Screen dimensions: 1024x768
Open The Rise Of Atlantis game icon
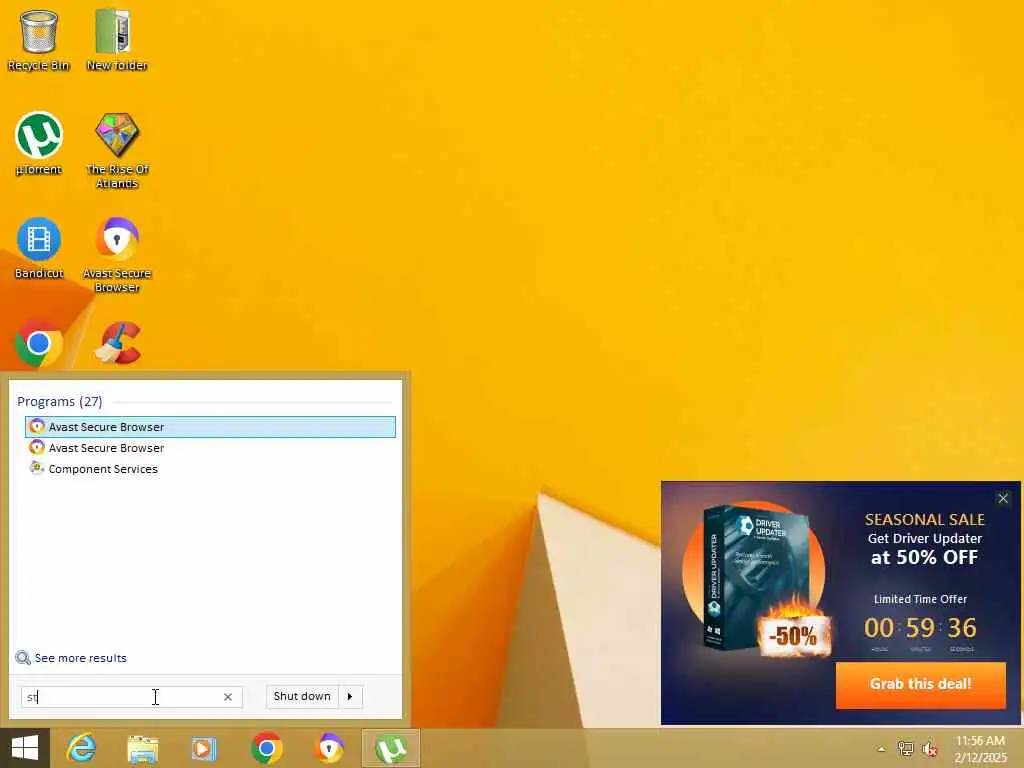pos(117,151)
